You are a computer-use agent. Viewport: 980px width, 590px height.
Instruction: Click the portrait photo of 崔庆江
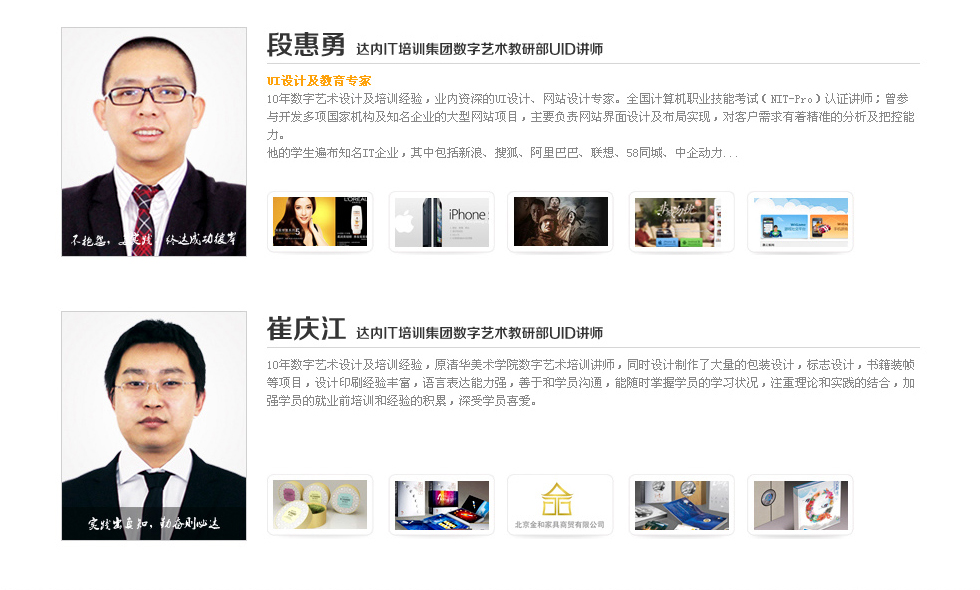click(154, 426)
